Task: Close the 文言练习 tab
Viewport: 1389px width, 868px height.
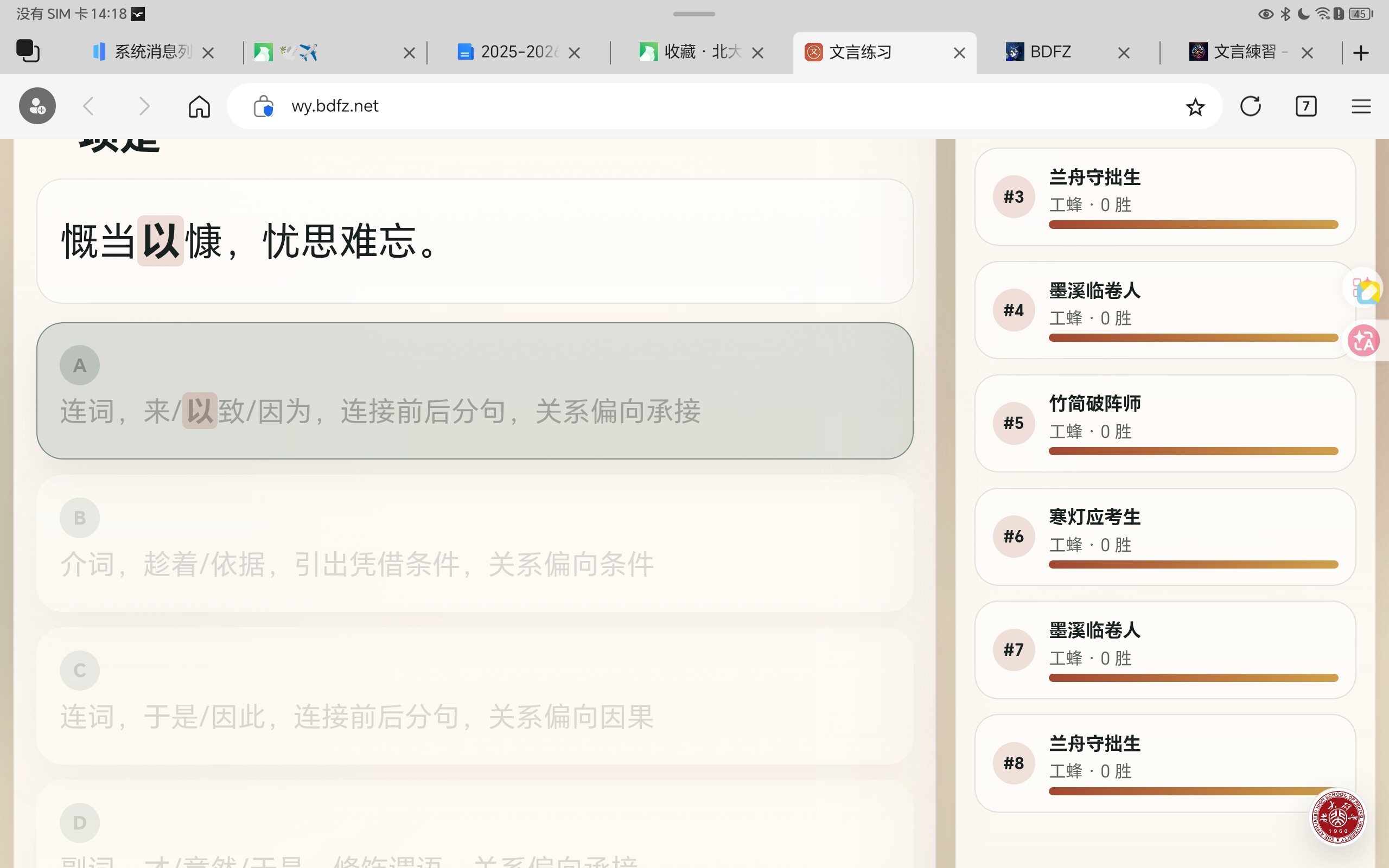Action: click(959, 53)
